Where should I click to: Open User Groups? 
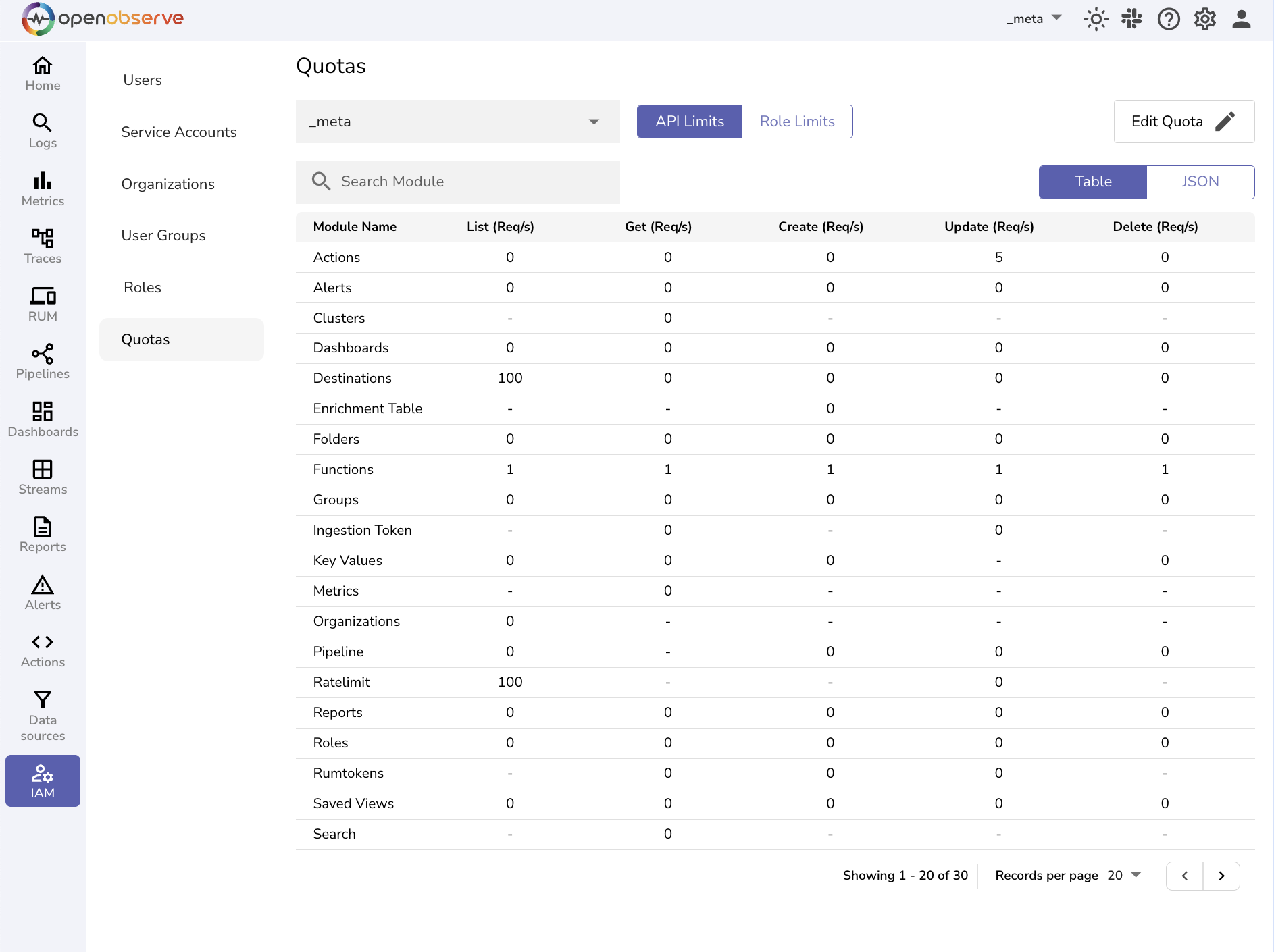click(x=182, y=236)
